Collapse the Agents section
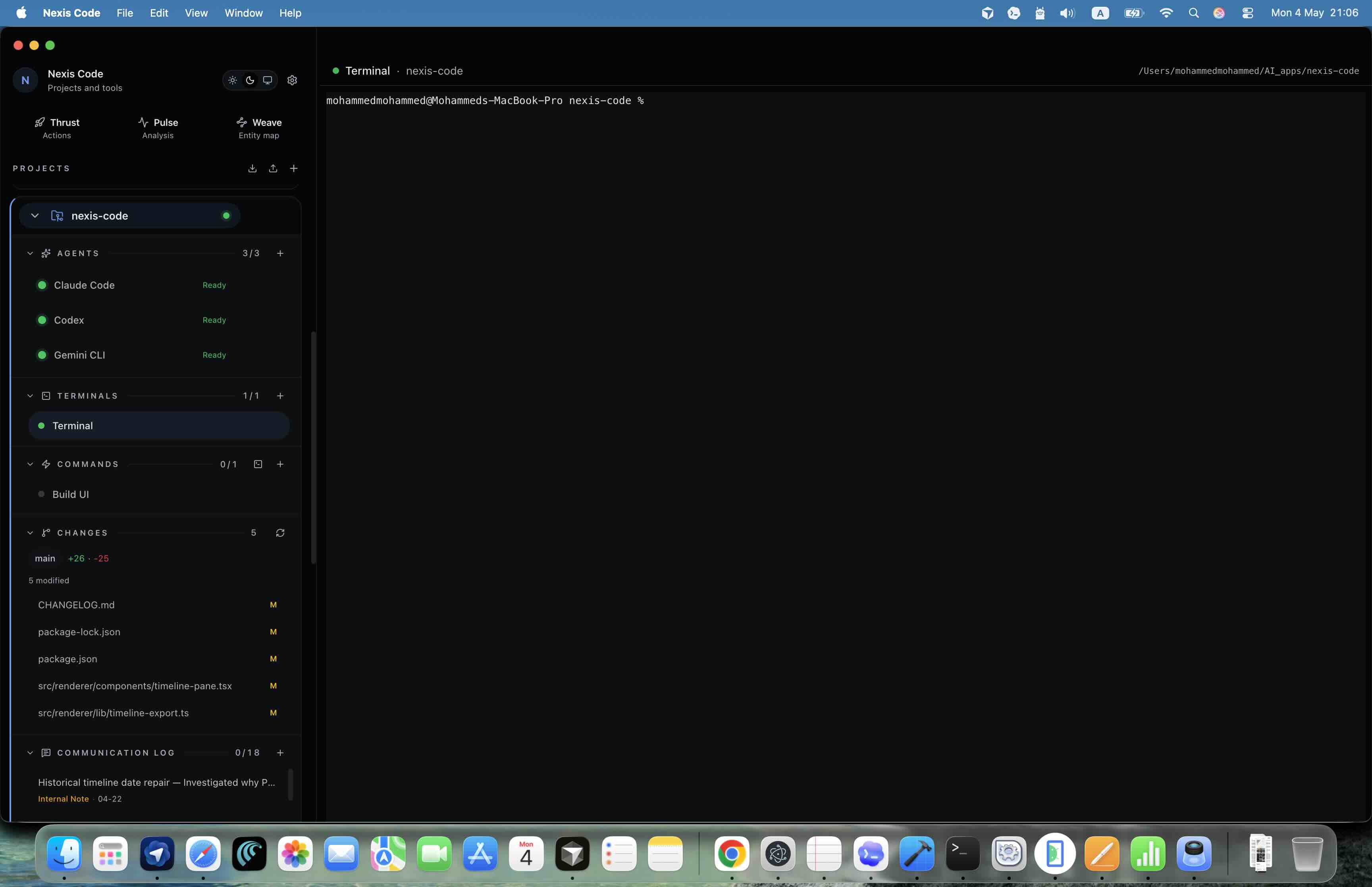The width and height of the screenshot is (1372, 887). click(x=30, y=253)
